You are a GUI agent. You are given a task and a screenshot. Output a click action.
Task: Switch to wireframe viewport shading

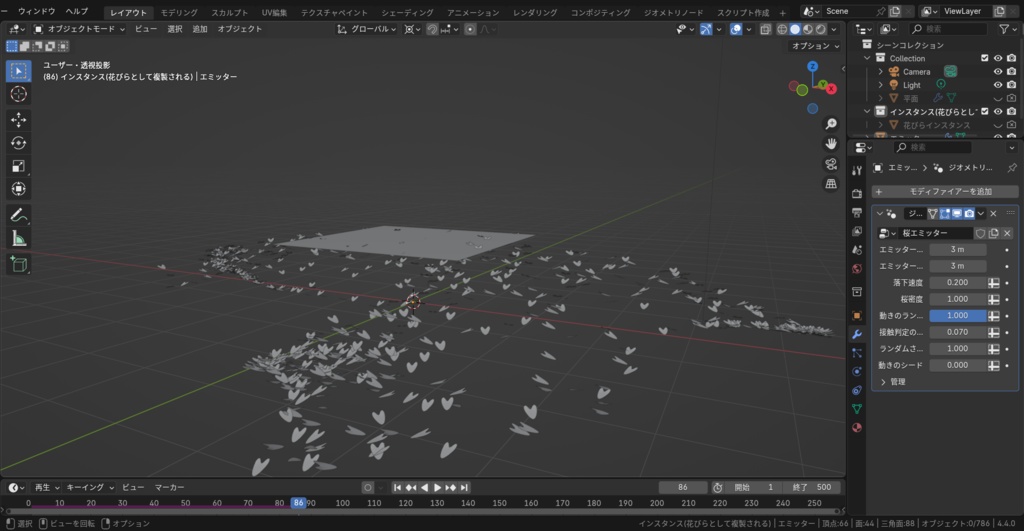782,29
